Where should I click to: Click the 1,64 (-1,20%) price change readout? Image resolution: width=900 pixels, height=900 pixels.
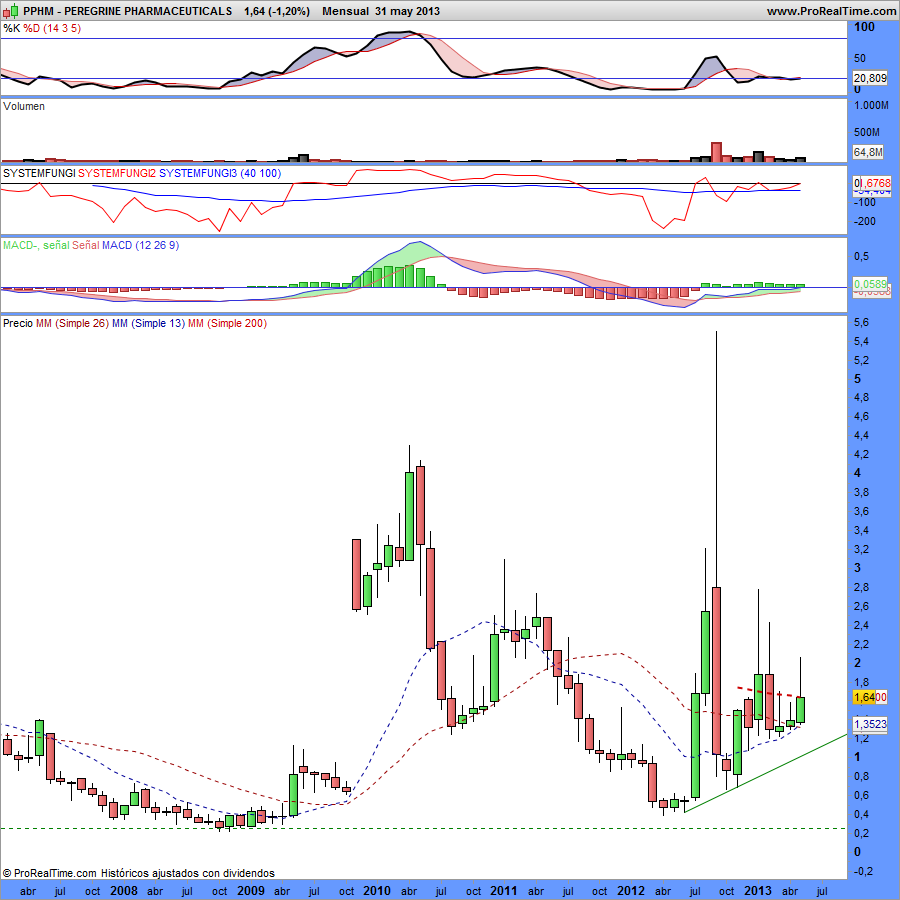point(277,11)
